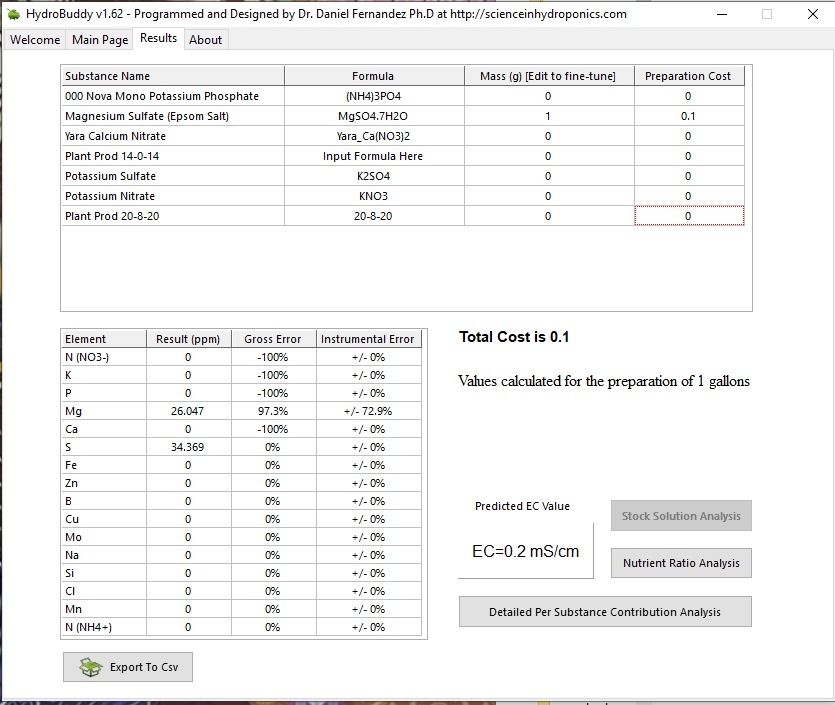
Task: Edit mass cell for Magnesium Sulfate
Action: 549,116
